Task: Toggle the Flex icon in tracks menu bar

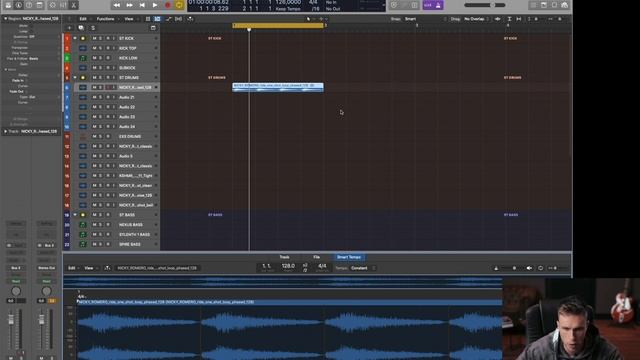Action: click(x=178, y=19)
